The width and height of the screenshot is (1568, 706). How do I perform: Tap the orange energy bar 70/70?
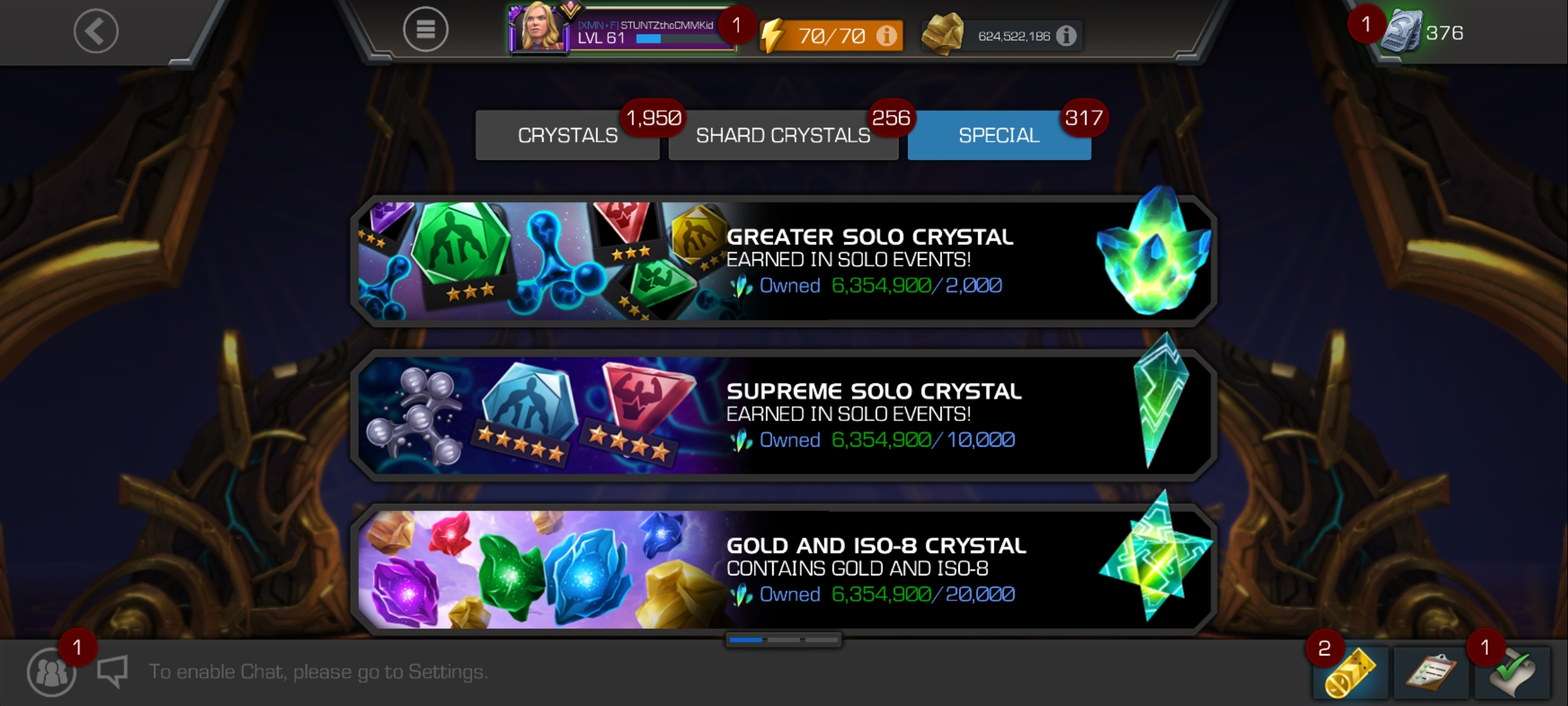[x=831, y=35]
